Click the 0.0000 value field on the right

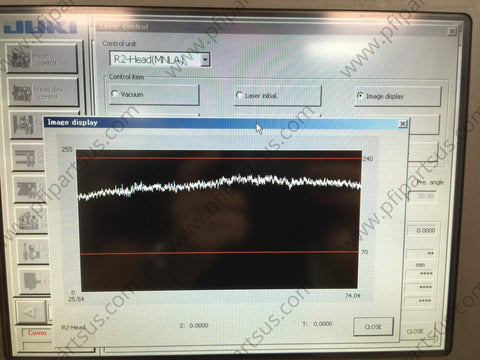(423, 230)
